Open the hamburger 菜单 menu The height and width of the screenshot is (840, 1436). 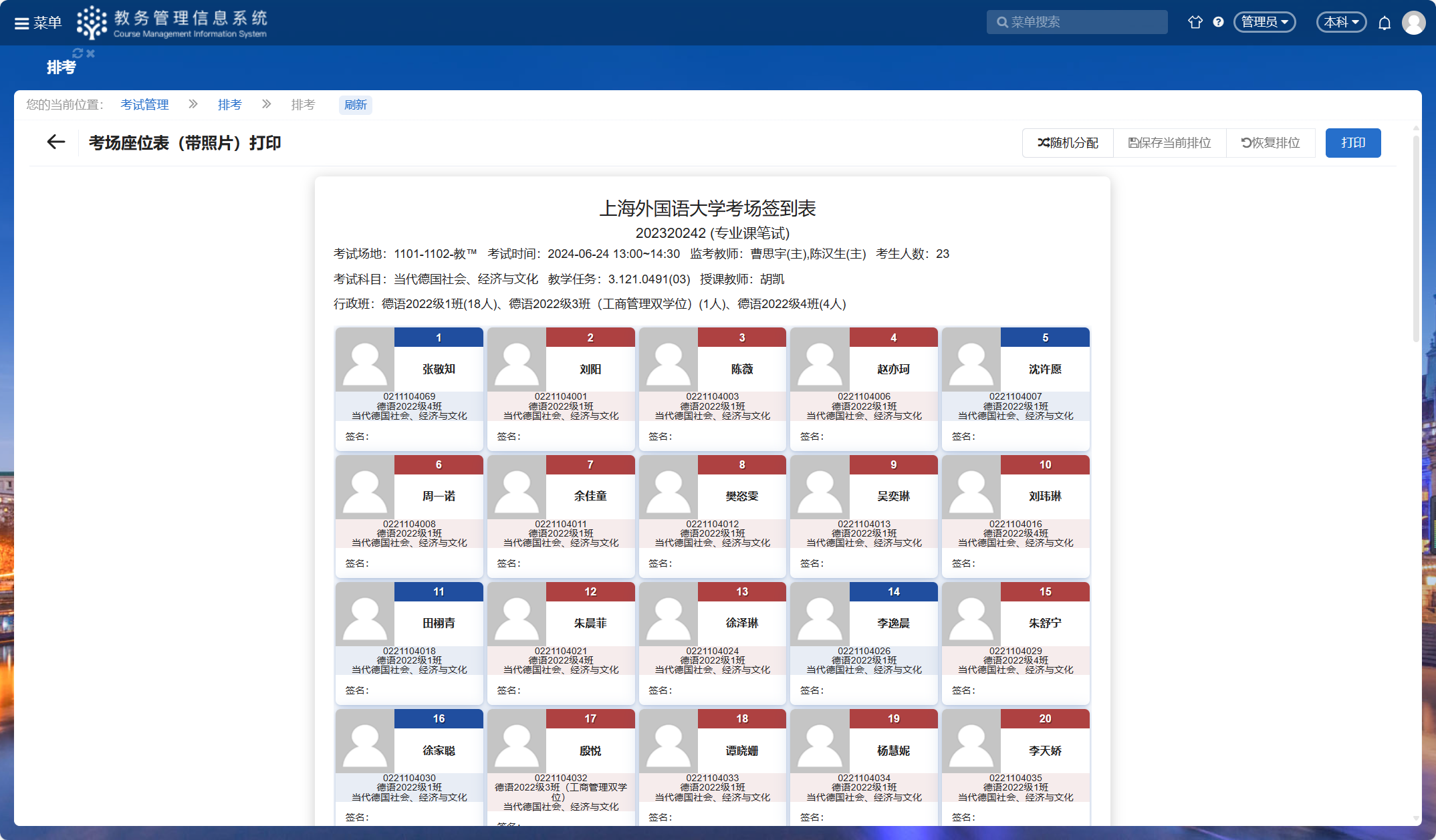coord(37,23)
